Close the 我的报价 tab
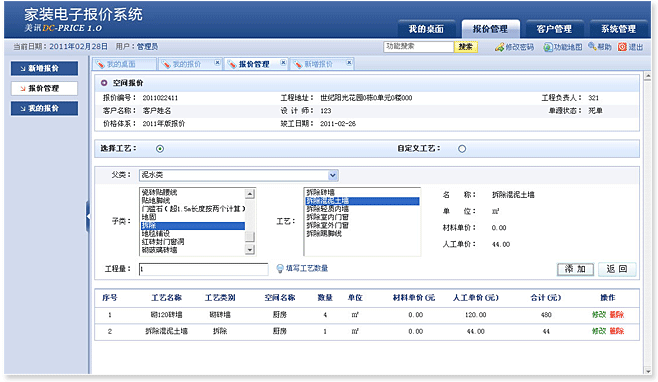The height and width of the screenshot is (382, 658). click(x=217, y=63)
